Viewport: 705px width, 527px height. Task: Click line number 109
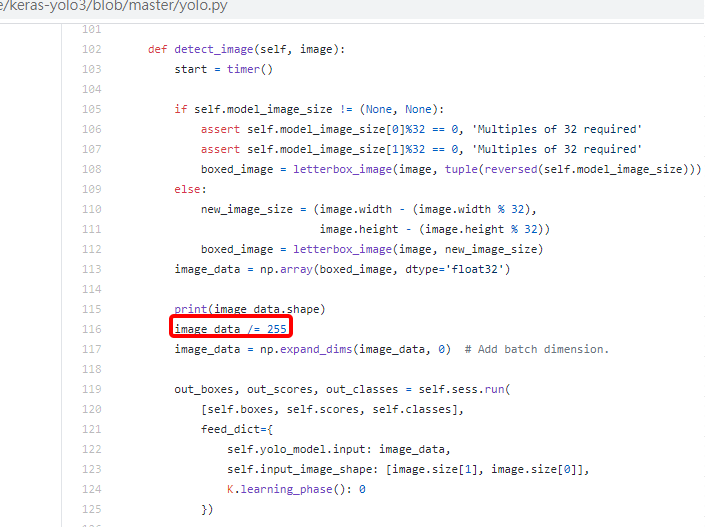pos(92,189)
